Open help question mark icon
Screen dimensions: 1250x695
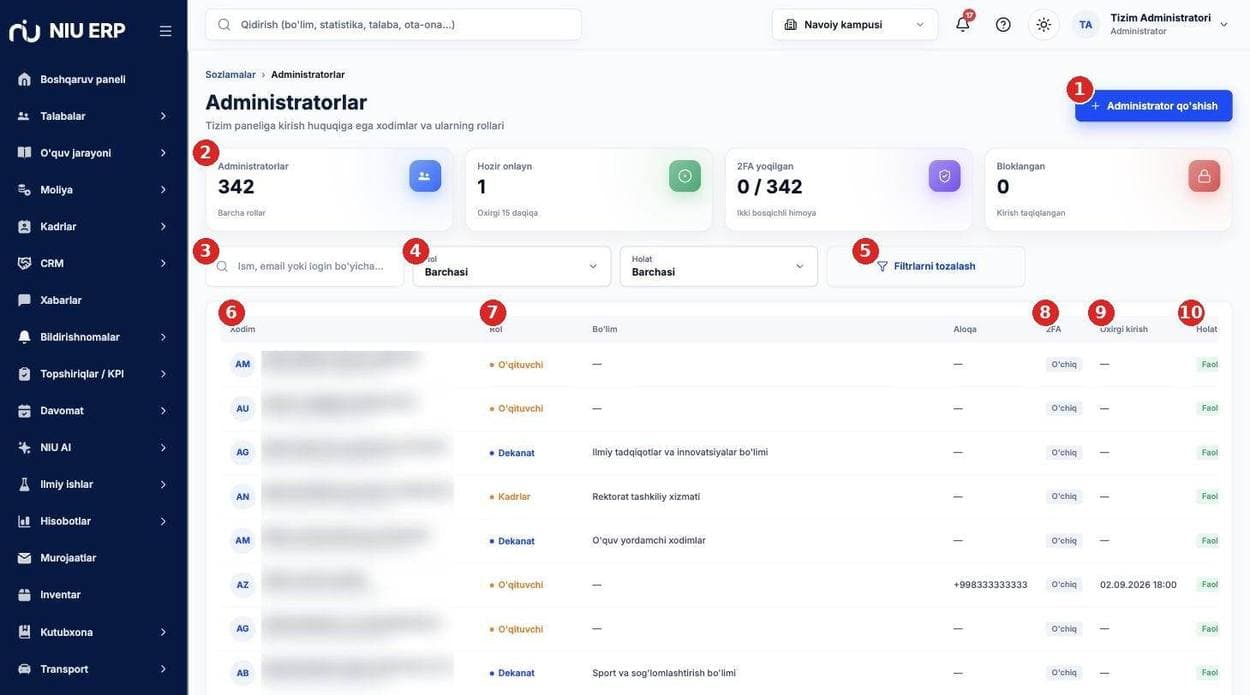[x=1003, y=24]
